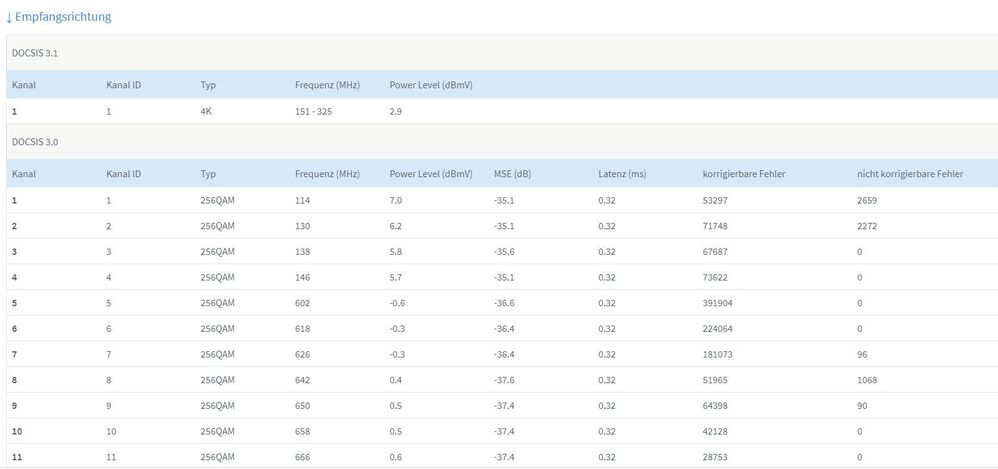Click 256QAM type in the 602 MHz row
Viewport: 998px width, 469px height.
tap(217, 304)
